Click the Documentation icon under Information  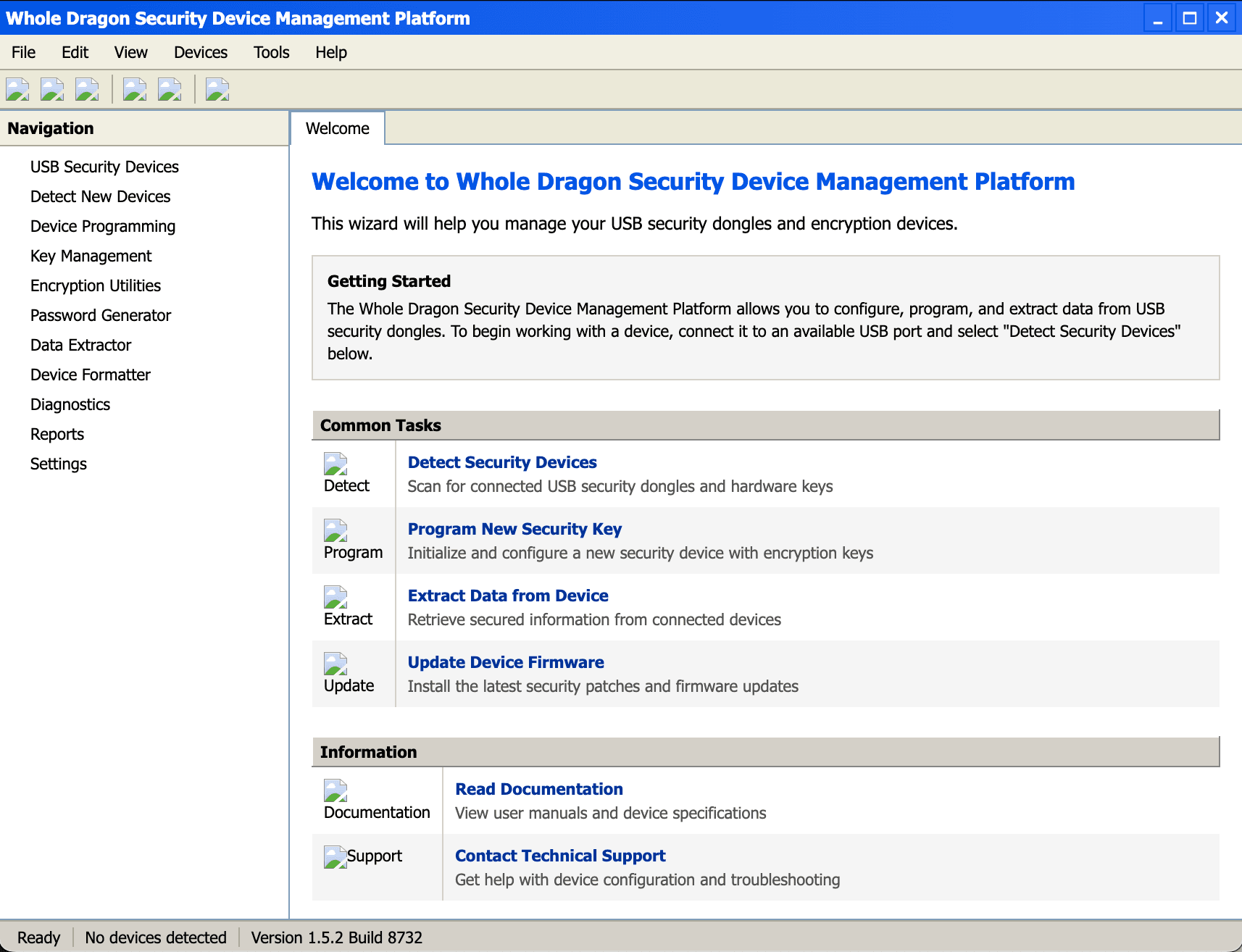335,790
